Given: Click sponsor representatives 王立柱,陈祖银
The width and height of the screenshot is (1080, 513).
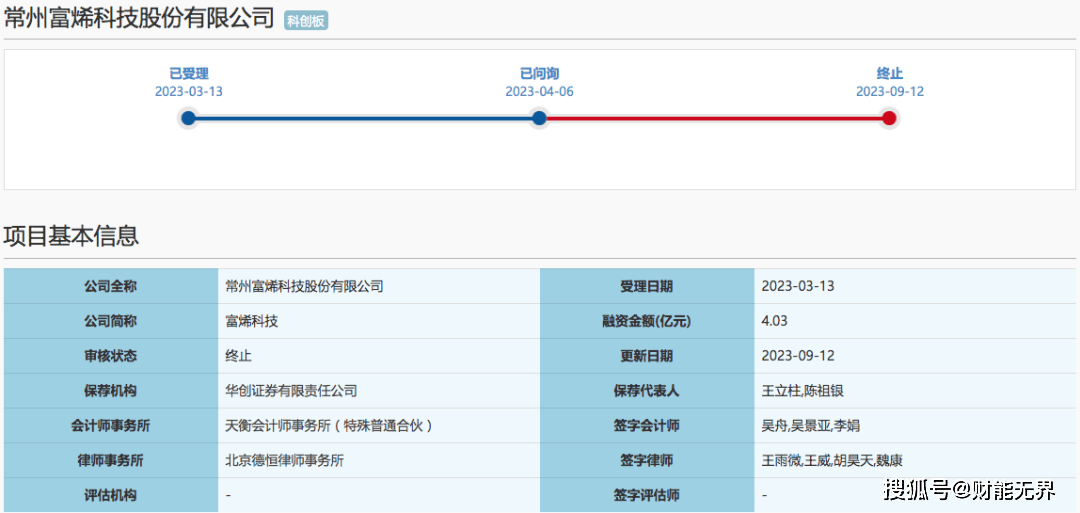Looking at the screenshot, I should [x=803, y=391].
